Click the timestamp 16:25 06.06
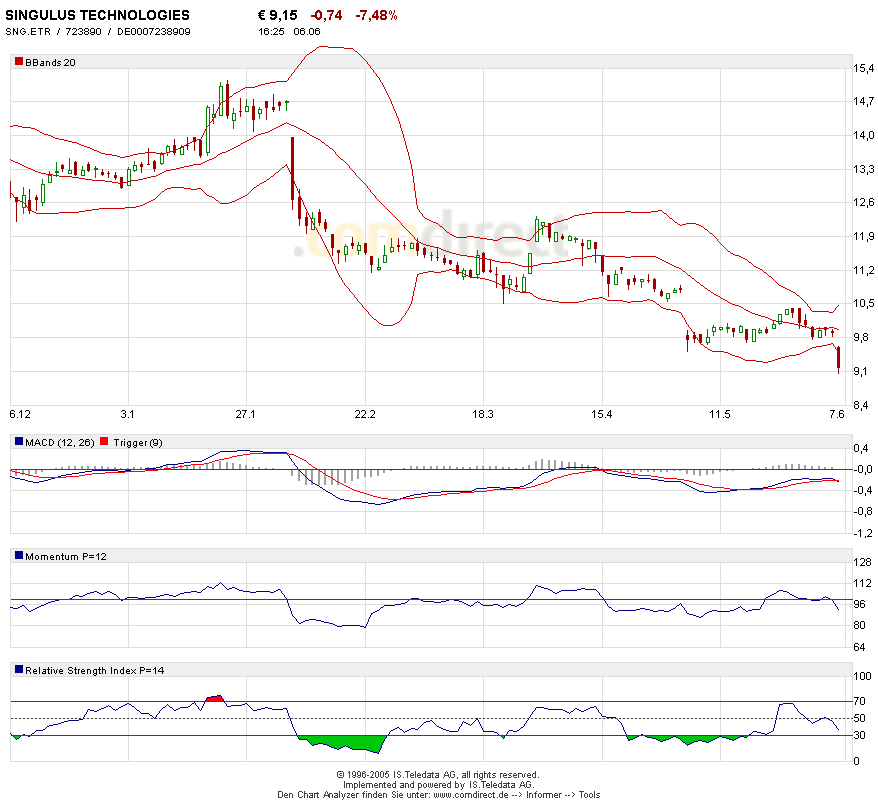The image size is (878, 800). click(289, 31)
